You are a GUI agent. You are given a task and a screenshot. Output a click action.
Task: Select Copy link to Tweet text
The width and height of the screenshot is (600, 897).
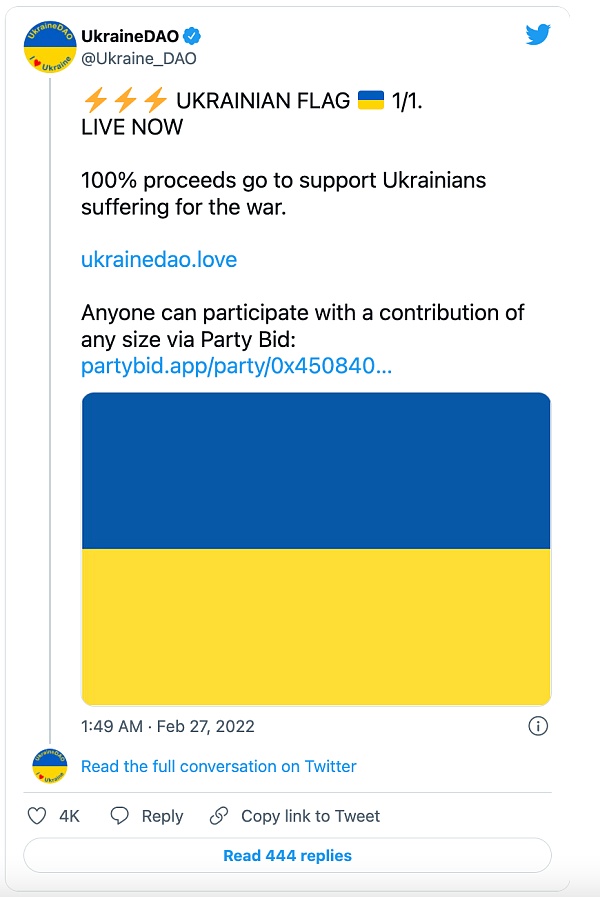[x=310, y=816]
